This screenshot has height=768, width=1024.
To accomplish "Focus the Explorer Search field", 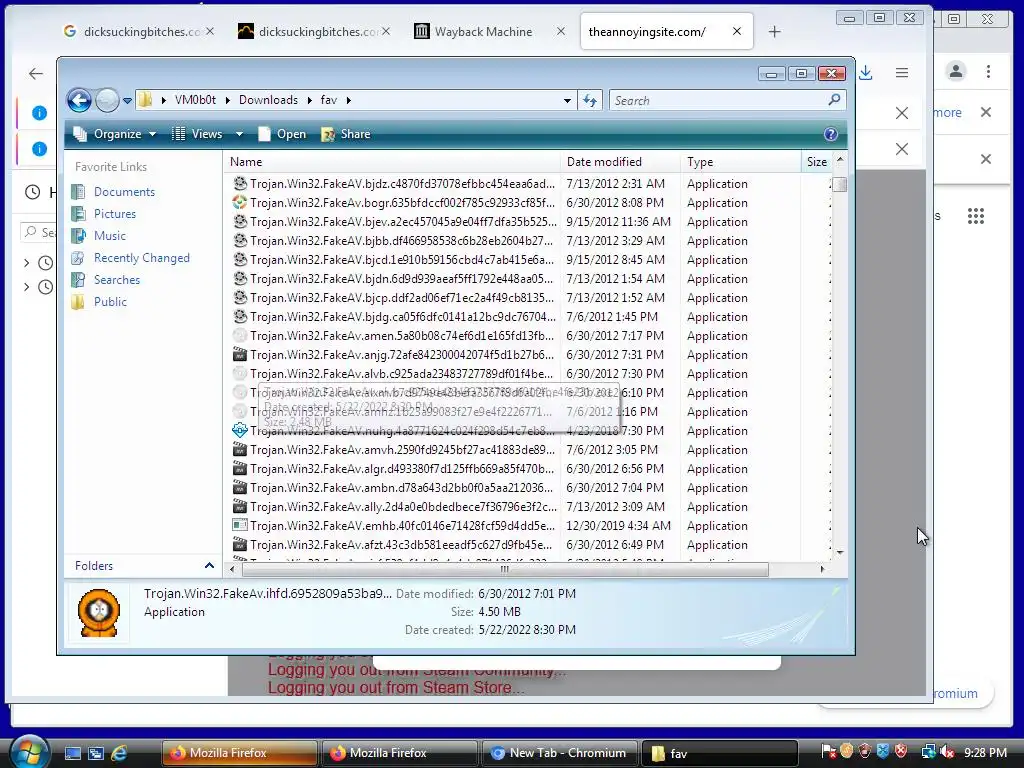I will tap(728, 101).
